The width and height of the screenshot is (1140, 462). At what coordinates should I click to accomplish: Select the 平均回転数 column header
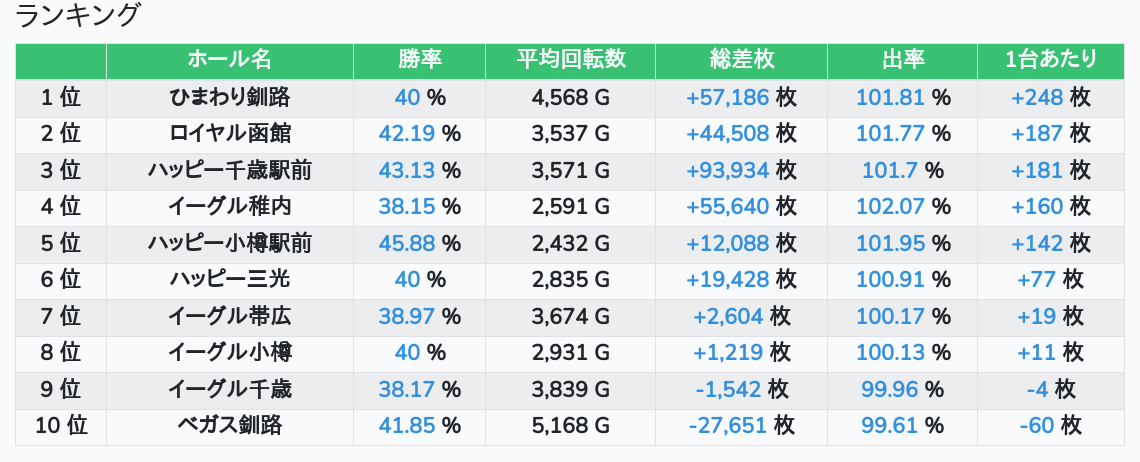570,60
